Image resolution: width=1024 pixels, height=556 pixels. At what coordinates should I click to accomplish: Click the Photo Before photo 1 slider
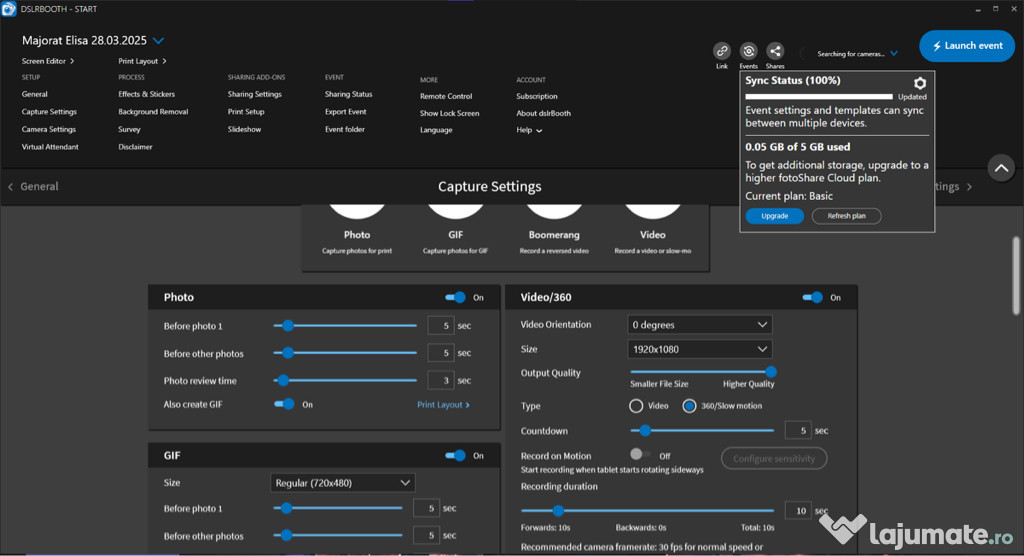(x=345, y=325)
